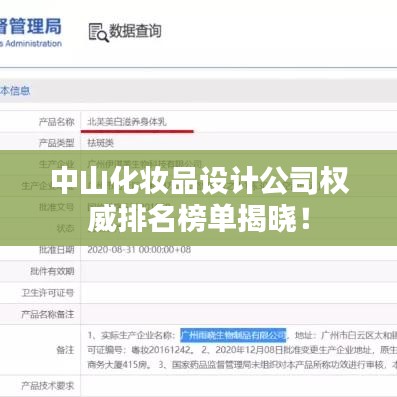The height and width of the screenshot is (397, 397).
Task: Click highlighted company name 广州雨晓生物制品有限公司
Action: pos(233,335)
